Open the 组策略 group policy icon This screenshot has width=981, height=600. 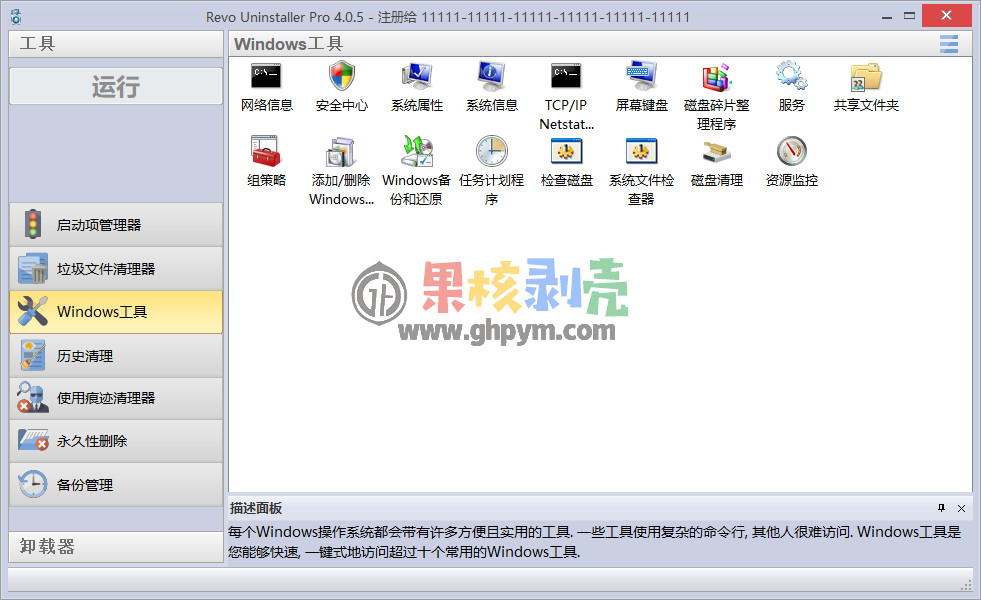click(x=266, y=161)
